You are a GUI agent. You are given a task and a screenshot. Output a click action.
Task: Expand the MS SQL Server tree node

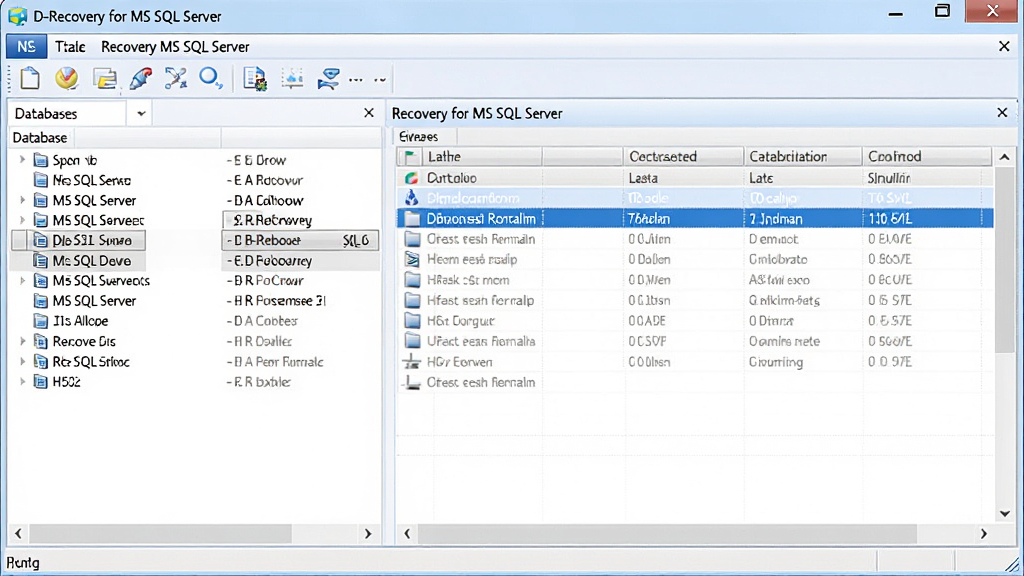22,200
